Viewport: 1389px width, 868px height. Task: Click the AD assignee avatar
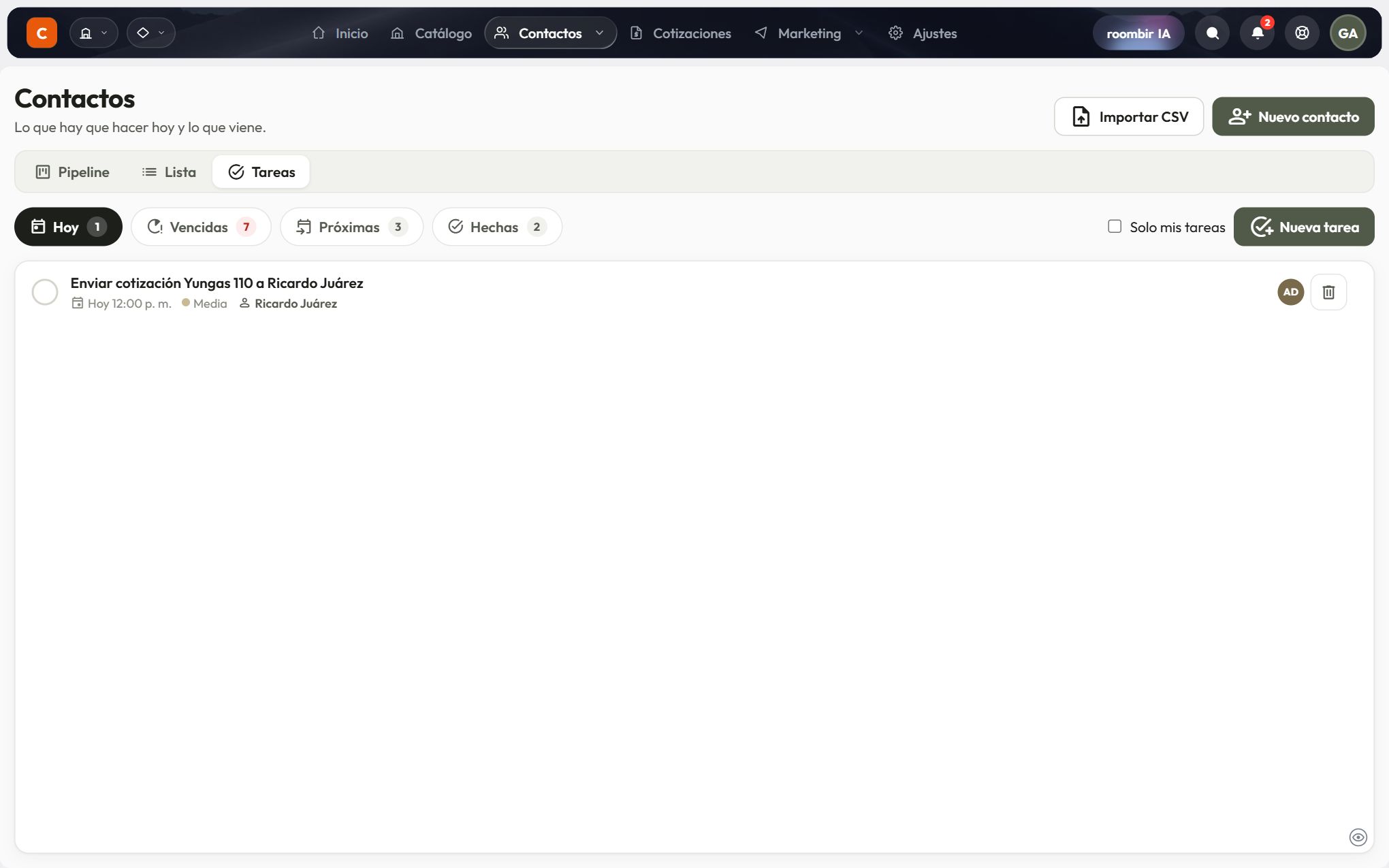coord(1290,292)
